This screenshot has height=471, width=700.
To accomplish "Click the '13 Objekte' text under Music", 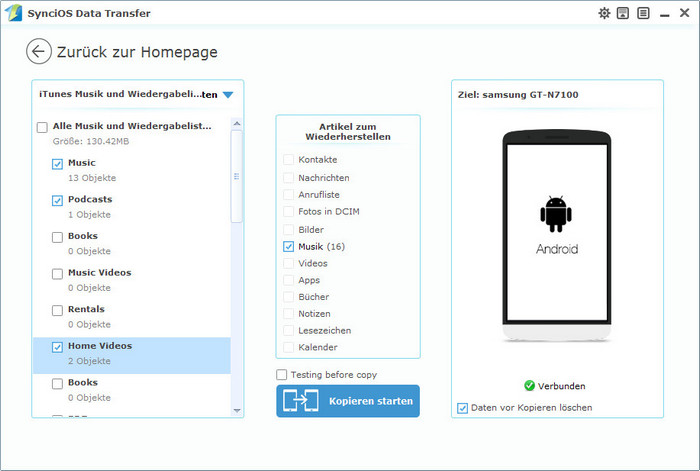I will point(92,178).
